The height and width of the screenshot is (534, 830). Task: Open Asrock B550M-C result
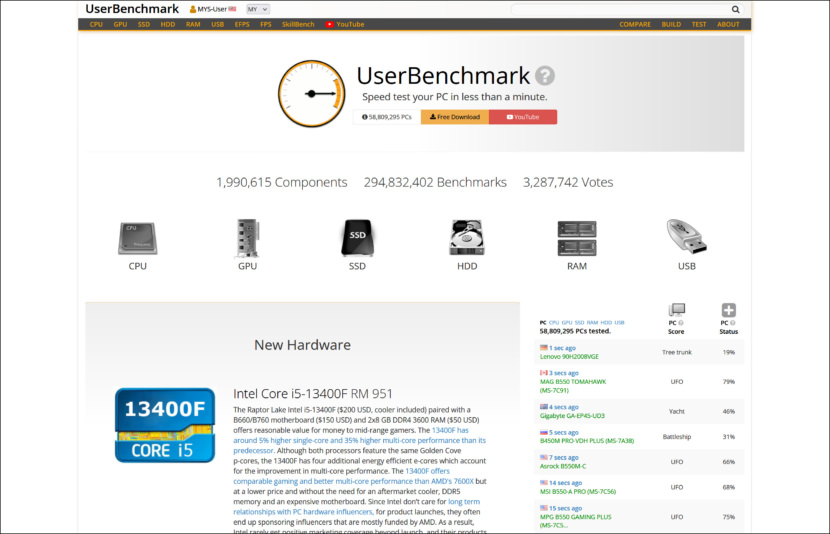pos(563,466)
